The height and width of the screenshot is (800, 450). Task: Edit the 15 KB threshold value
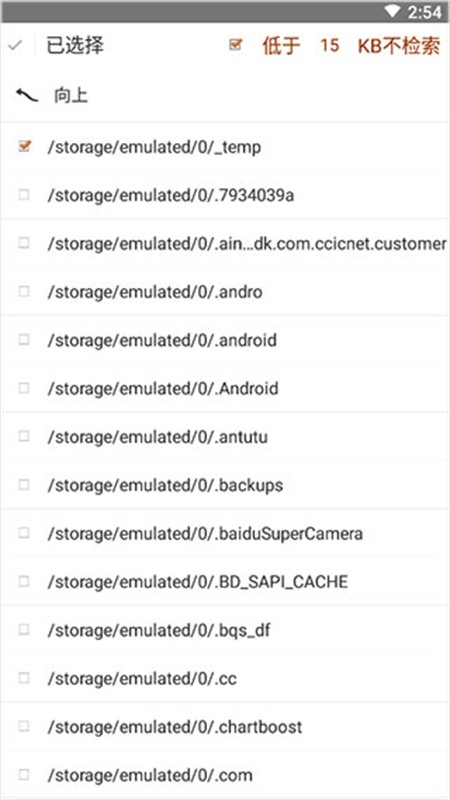[330, 45]
